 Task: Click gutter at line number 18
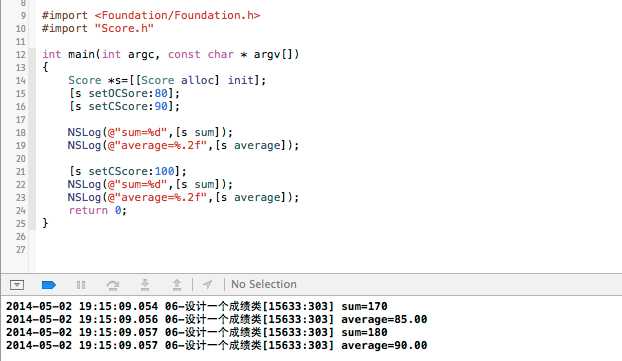tap(21, 132)
